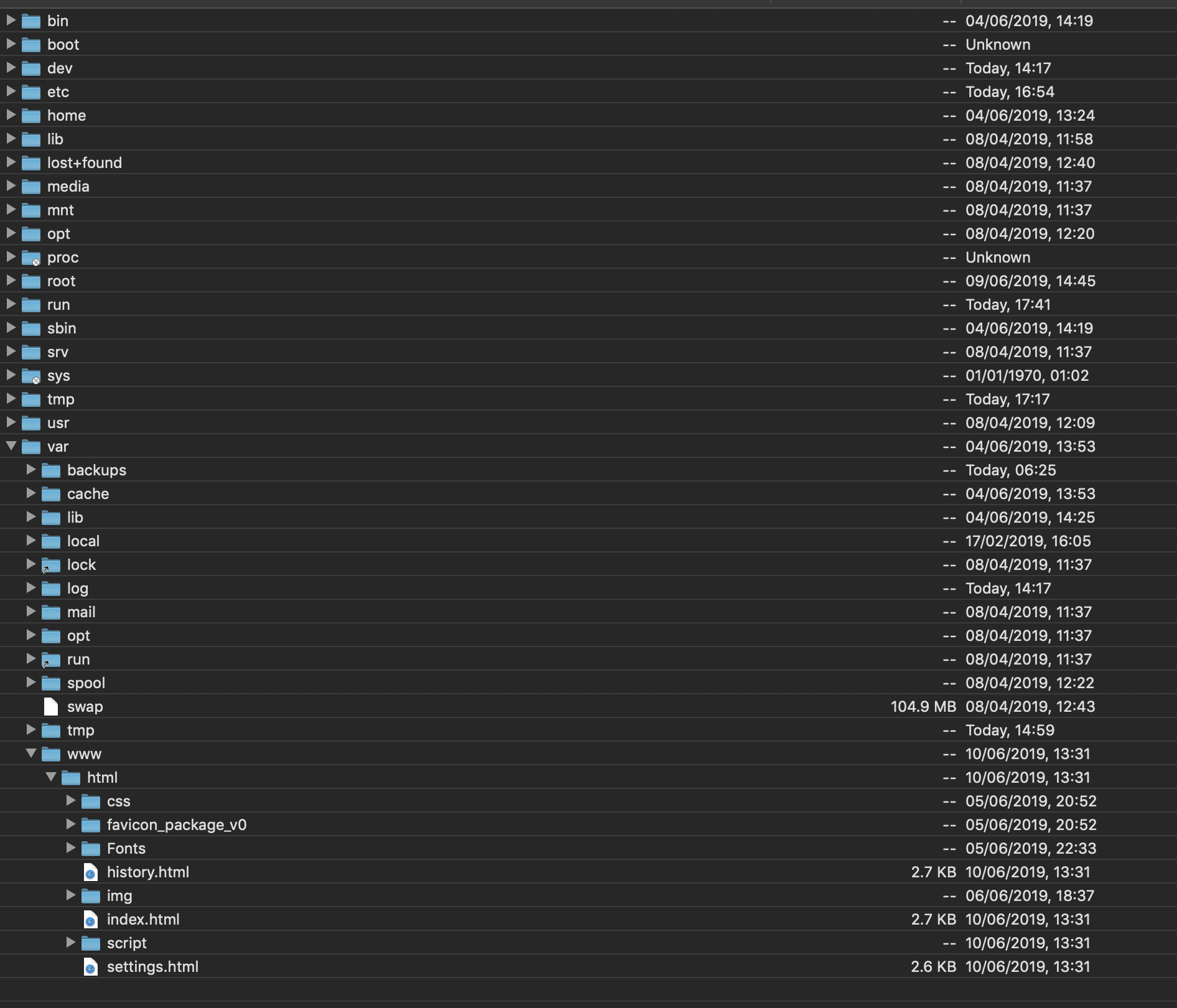Expand the media folder
The image size is (1177, 1008).
[x=11, y=185]
